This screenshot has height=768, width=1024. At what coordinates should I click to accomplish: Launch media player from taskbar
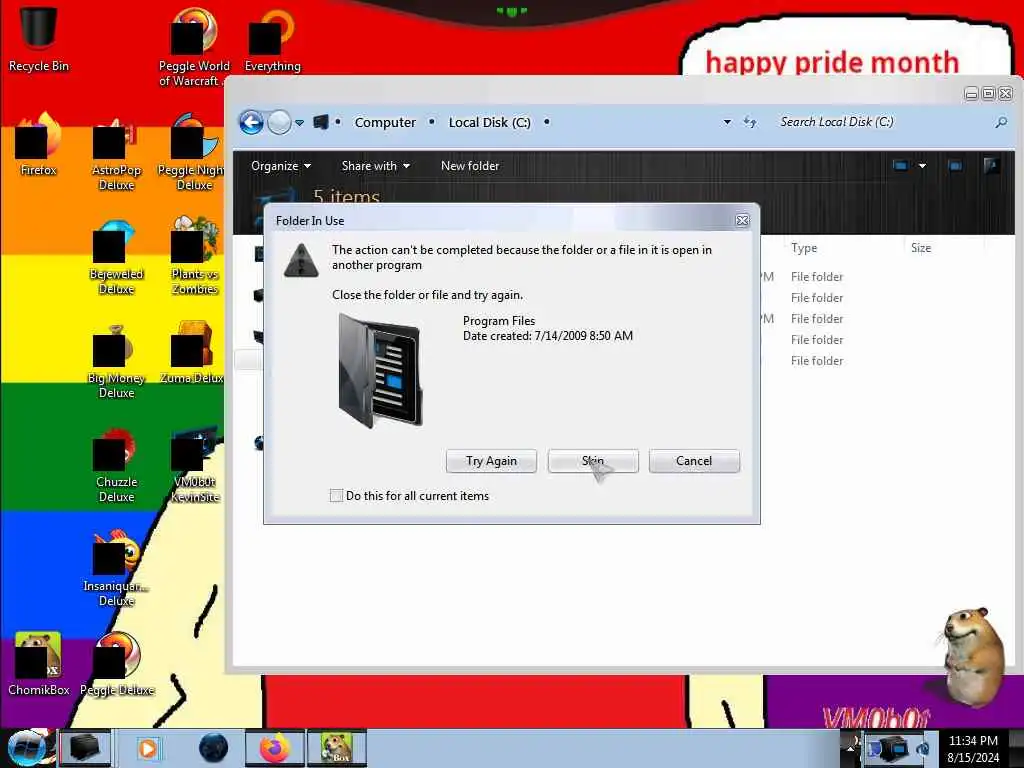[x=148, y=748]
